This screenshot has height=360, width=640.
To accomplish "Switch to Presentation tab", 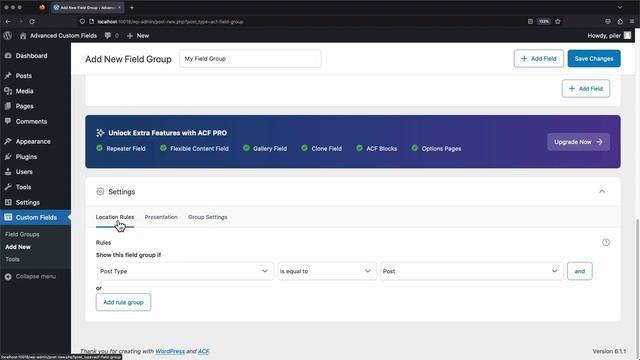I will coord(161,217).
